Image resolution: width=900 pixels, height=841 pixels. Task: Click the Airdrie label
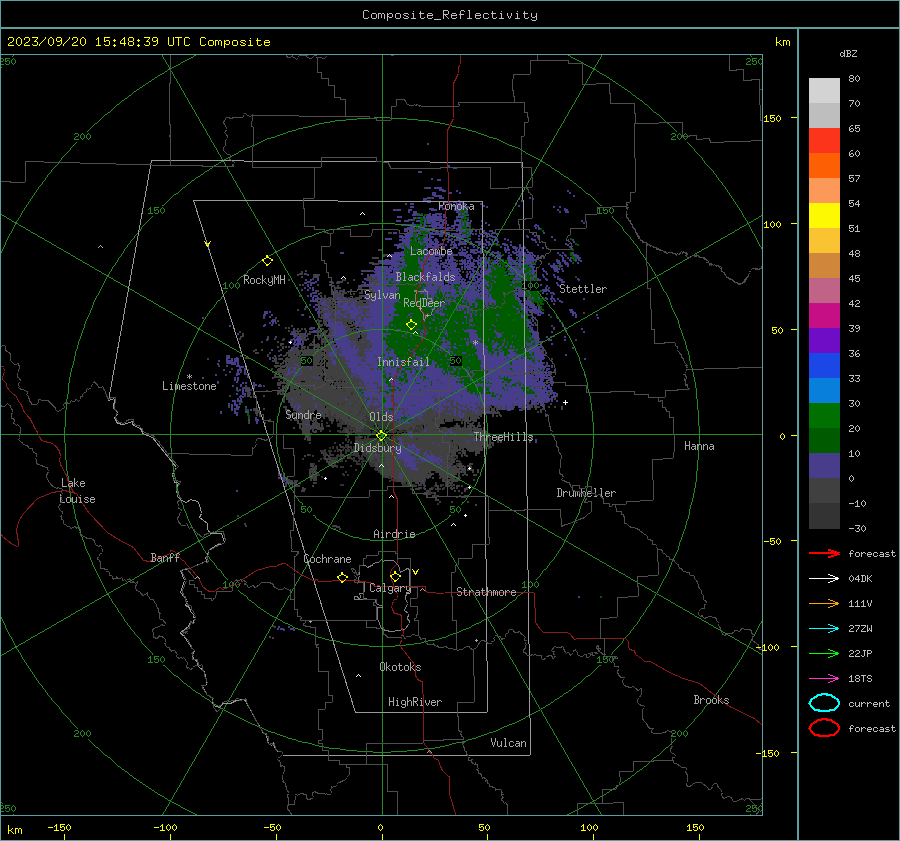394,534
